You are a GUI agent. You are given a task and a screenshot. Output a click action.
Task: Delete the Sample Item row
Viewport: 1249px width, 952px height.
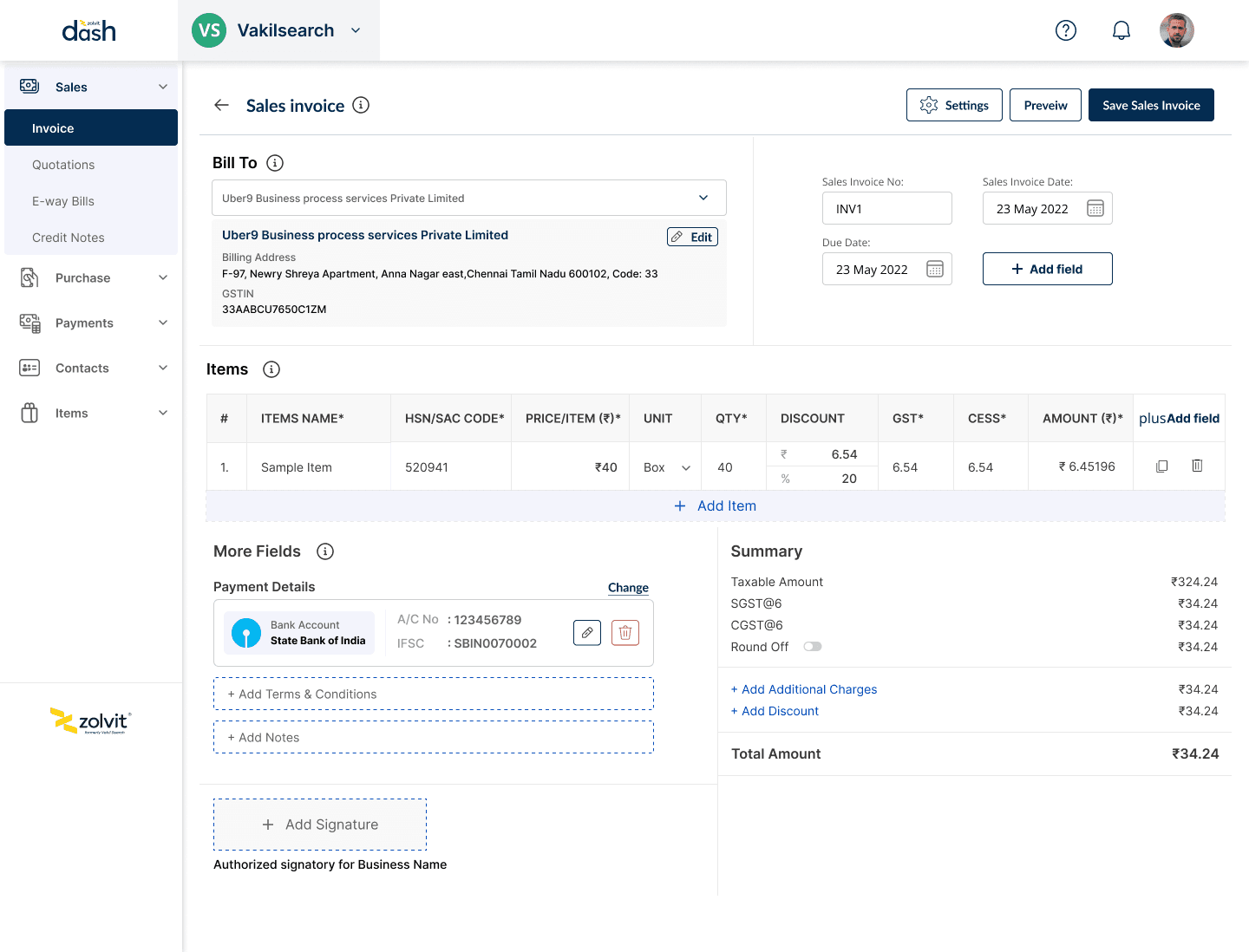coord(1197,466)
